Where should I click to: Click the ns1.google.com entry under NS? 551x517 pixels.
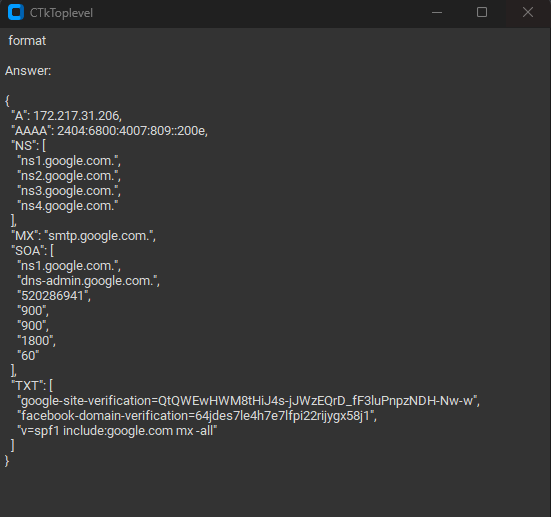click(69, 161)
